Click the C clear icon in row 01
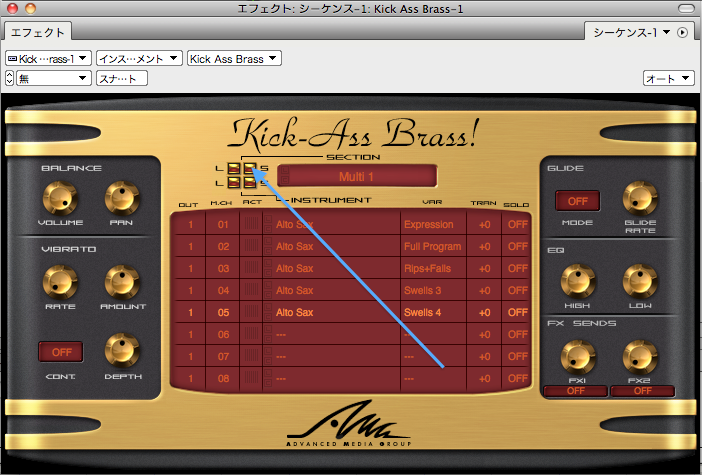 pyautogui.click(x=268, y=228)
